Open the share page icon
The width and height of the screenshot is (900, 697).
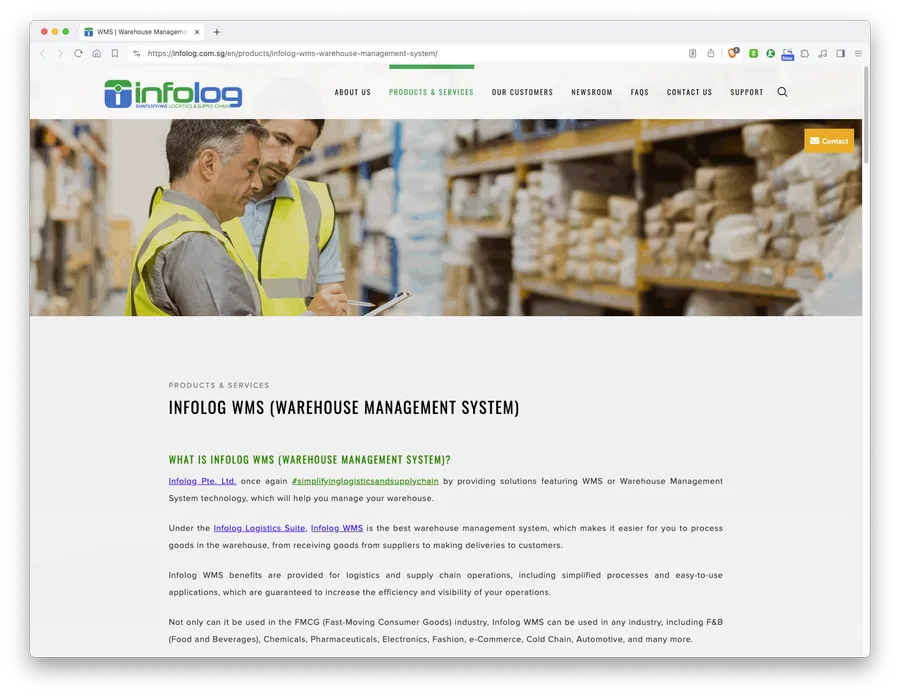click(711, 53)
